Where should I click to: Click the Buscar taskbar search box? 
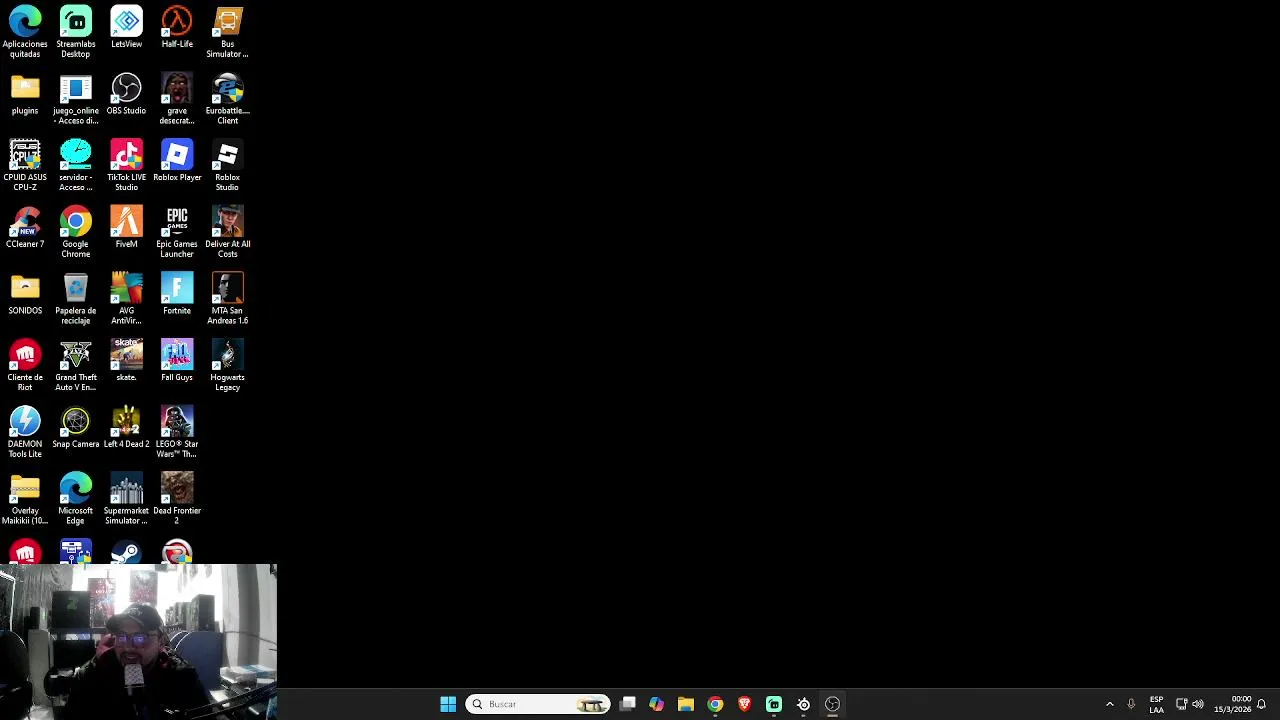point(539,704)
